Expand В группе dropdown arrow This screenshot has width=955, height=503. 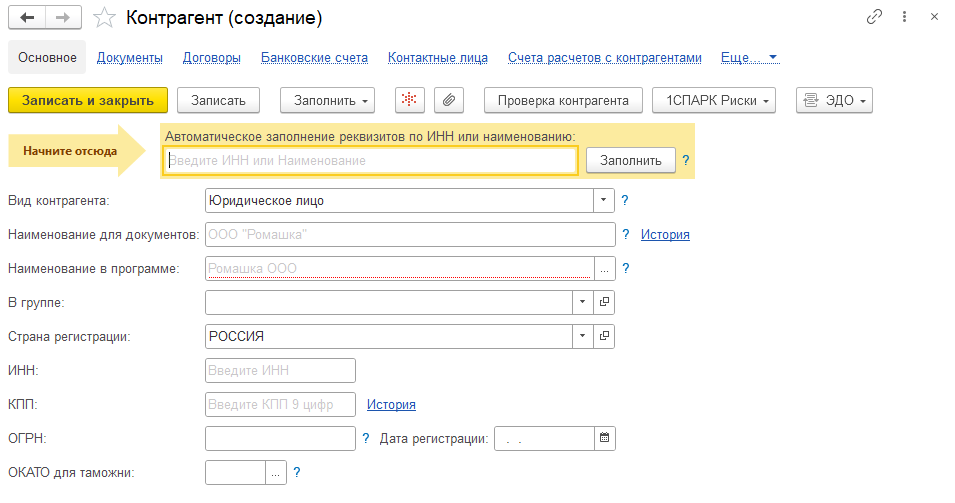pyautogui.click(x=583, y=302)
